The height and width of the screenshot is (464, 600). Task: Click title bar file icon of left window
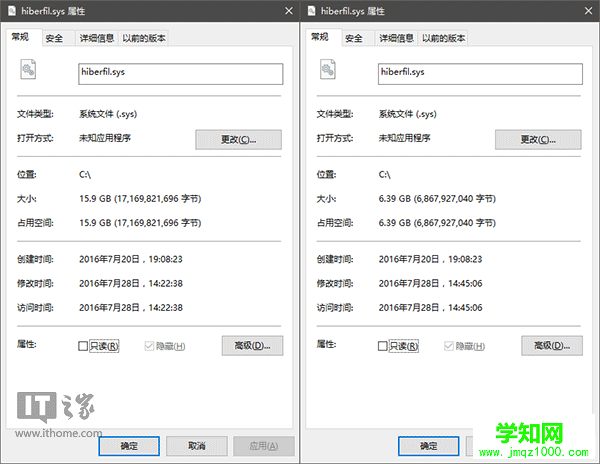point(12,11)
